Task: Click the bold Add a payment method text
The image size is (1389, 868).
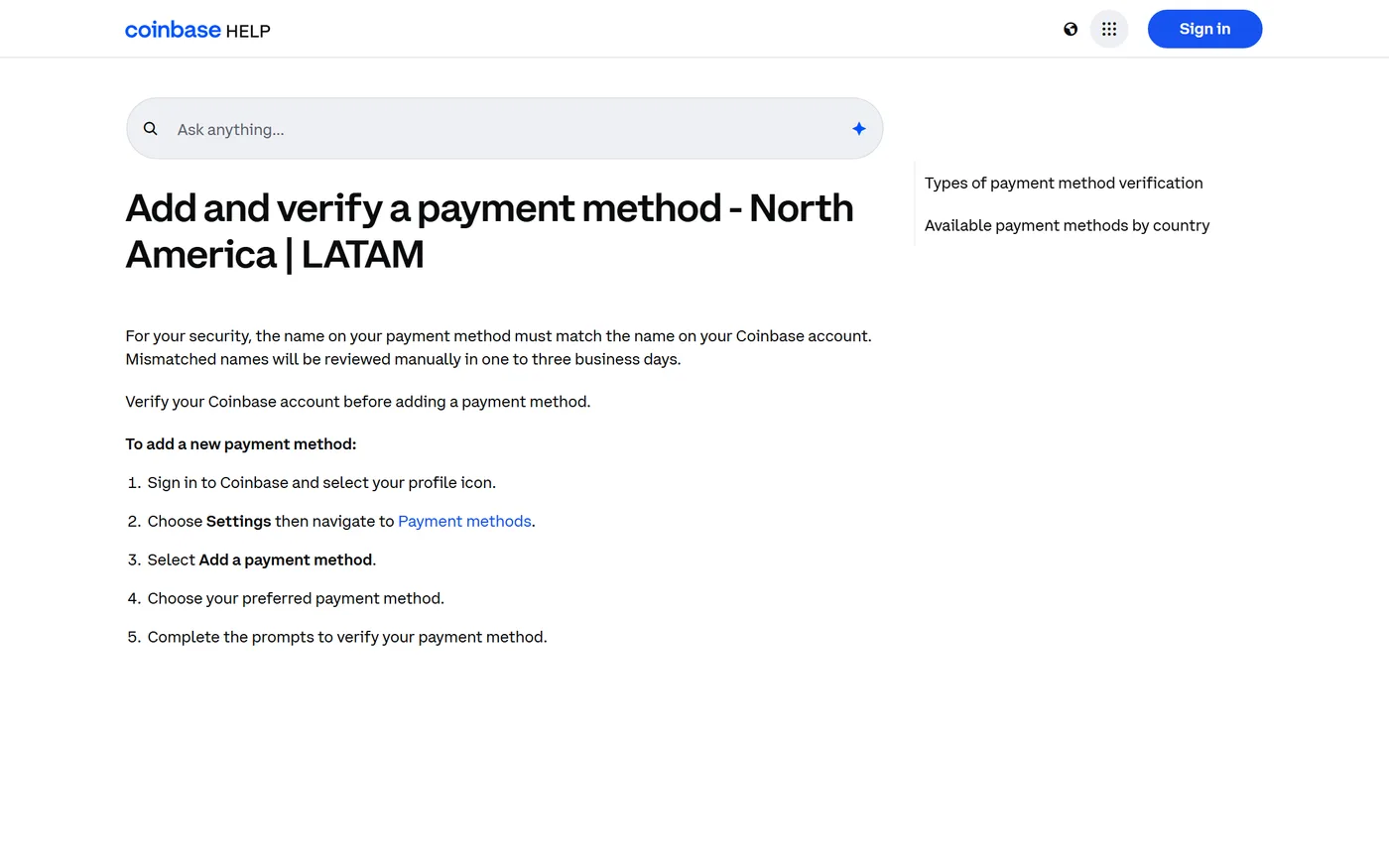Action: click(286, 560)
